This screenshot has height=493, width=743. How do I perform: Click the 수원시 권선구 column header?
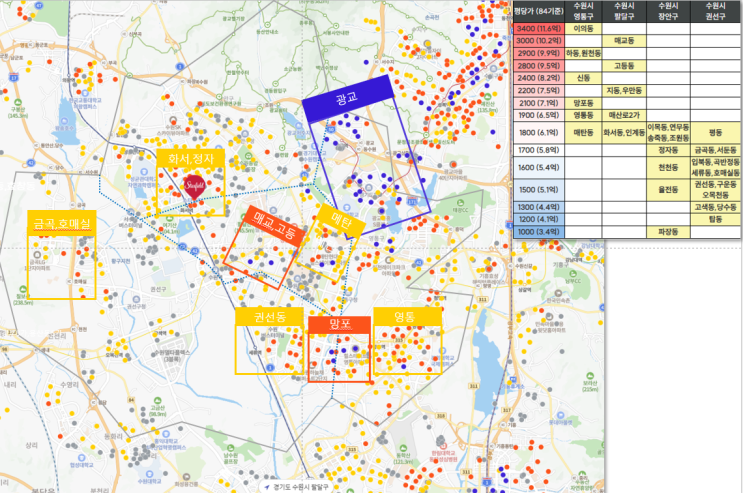[x=716, y=11]
